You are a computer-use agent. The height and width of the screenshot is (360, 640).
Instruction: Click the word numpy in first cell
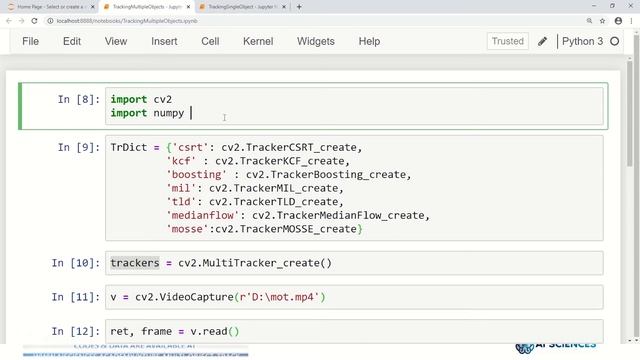pos(169,113)
